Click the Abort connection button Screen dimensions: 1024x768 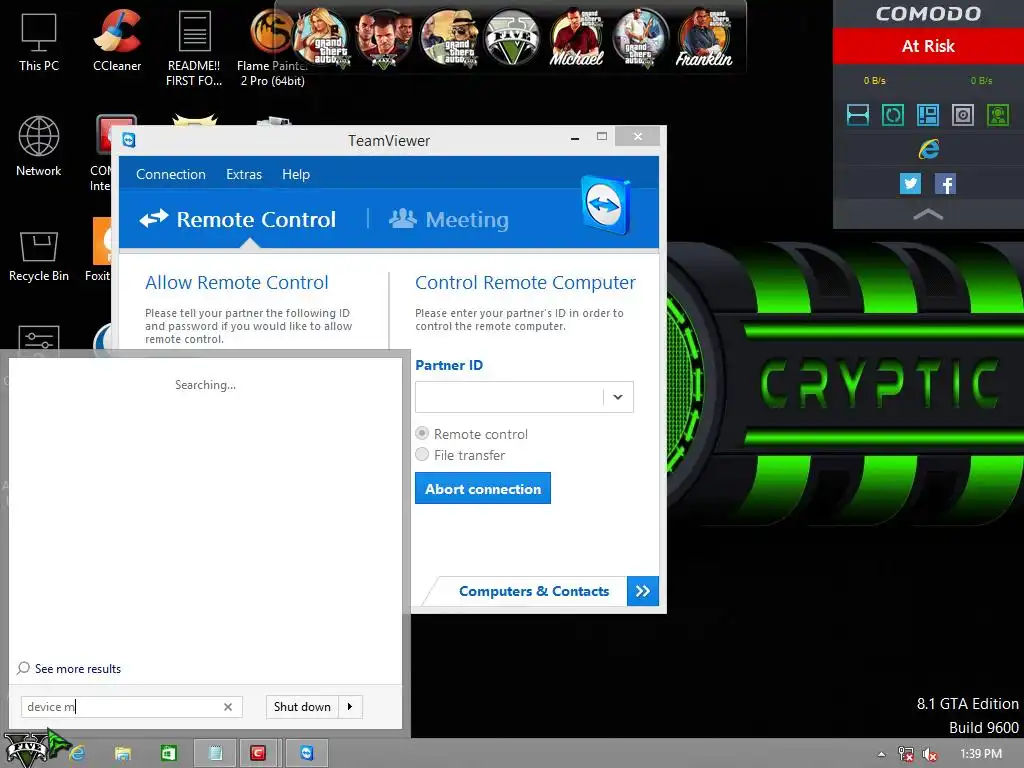point(483,488)
